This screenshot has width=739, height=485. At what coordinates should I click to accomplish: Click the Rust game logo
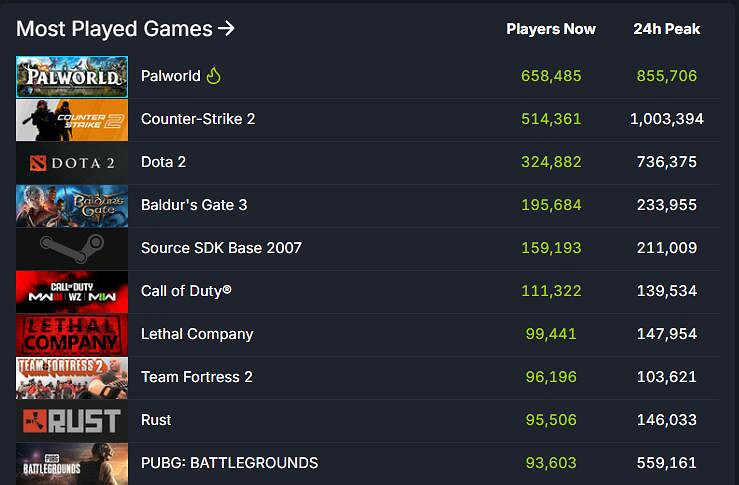click(x=72, y=421)
